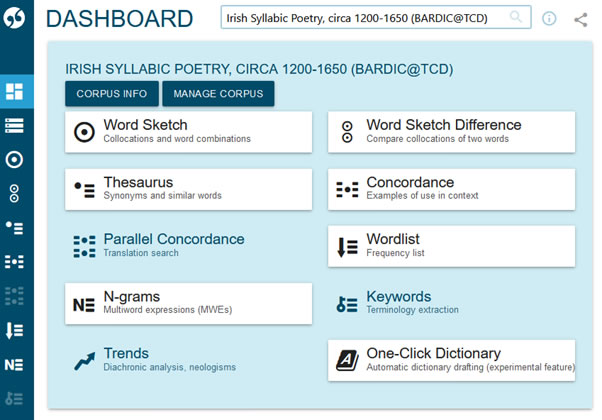Click the share icon in the header

pos(581,20)
